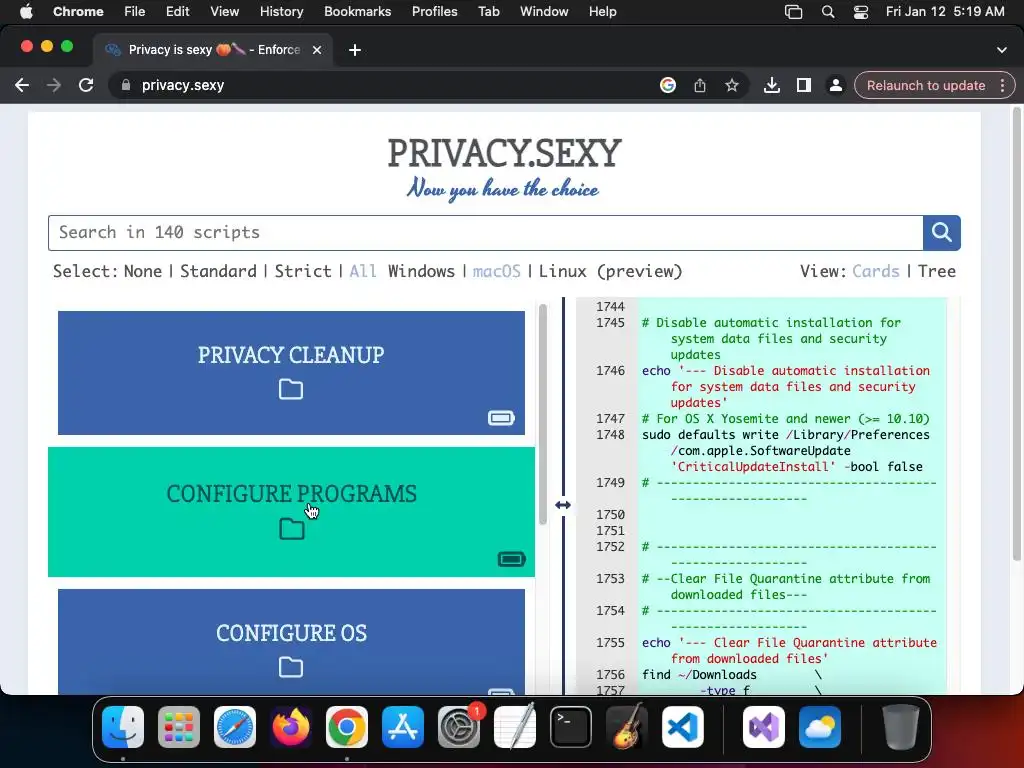Open the History menu
The height and width of the screenshot is (768, 1024).
point(281,12)
